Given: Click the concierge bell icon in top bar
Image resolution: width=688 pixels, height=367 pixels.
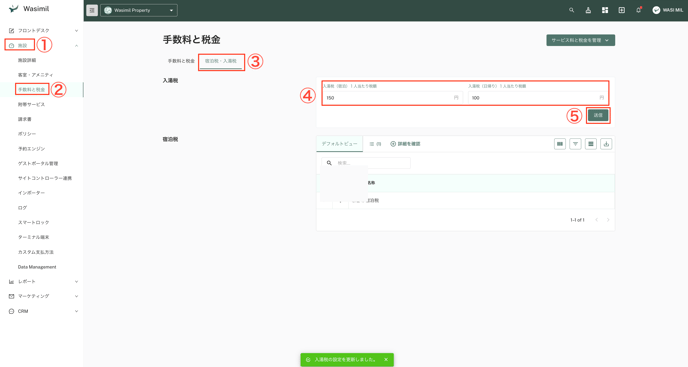Looking at the screenshot, I should 588,10.
